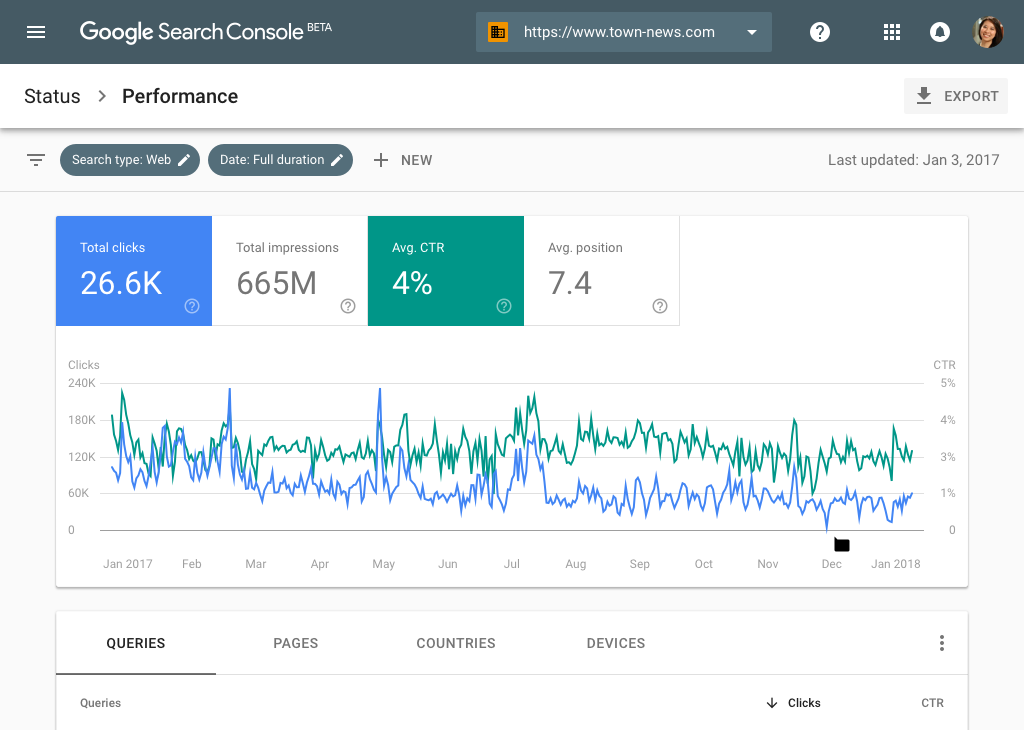1024x730 pixels.
Task: Click the filter icon below the header
Action: click(36, 160)
